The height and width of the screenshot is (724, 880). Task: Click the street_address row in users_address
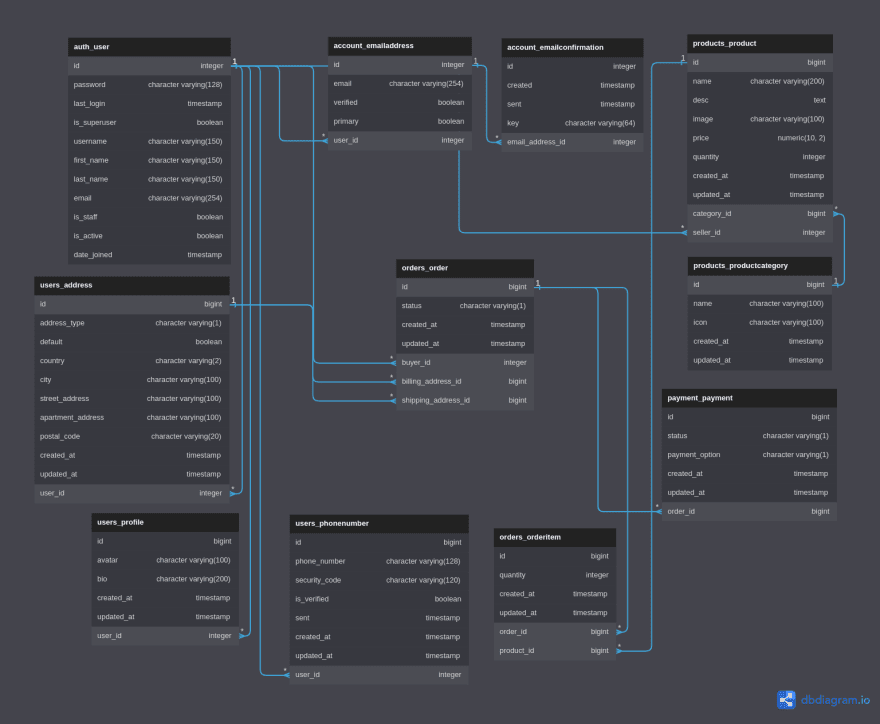point(132,399)
